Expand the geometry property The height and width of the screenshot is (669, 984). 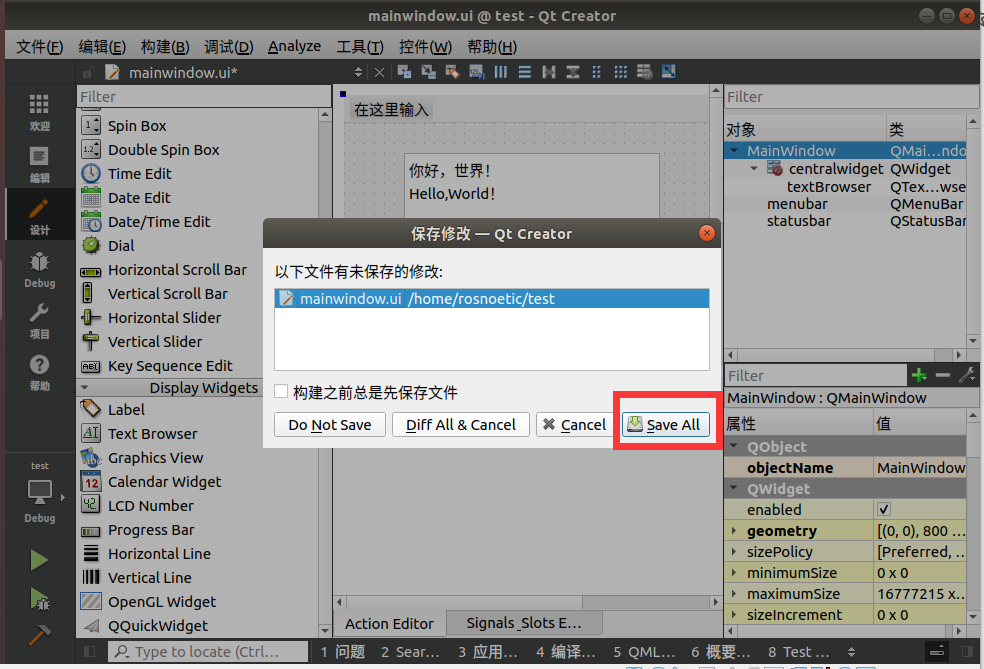point(734,530)
